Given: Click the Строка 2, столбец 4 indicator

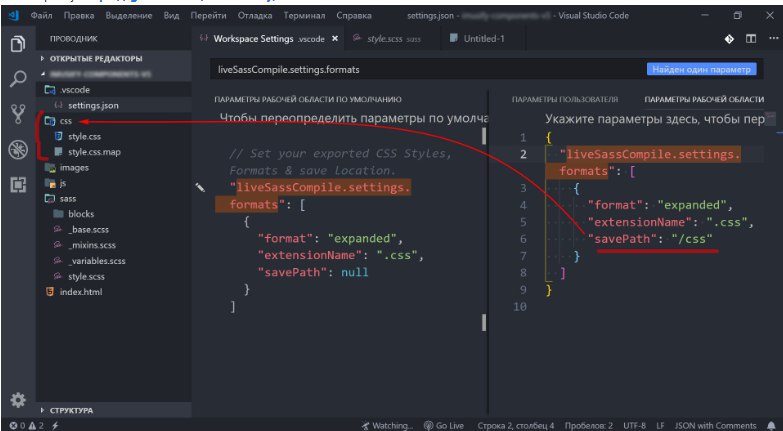Looking at the screenshot, I should point(516,426).
